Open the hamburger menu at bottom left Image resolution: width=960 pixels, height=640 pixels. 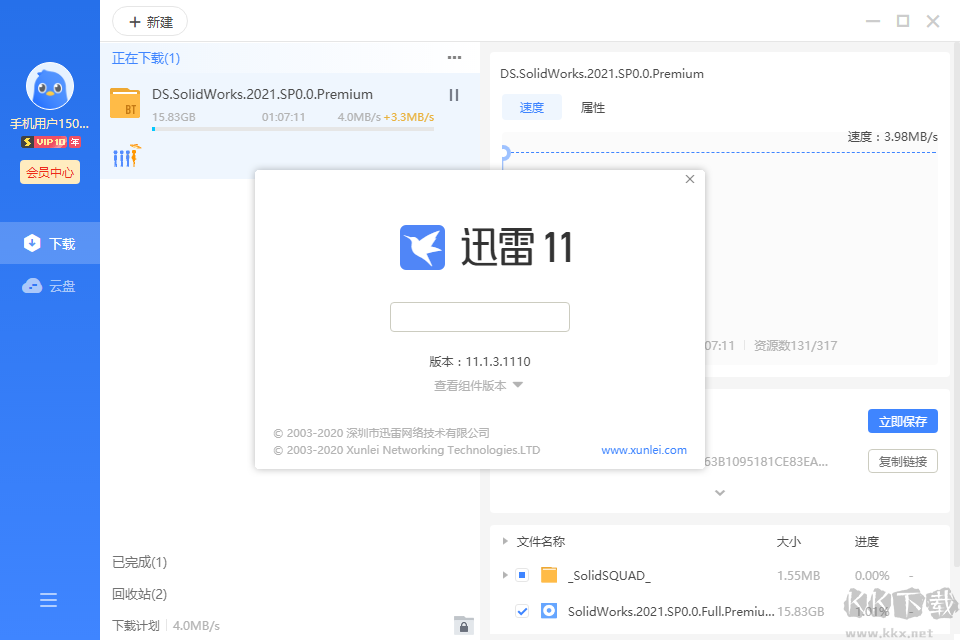48,599
